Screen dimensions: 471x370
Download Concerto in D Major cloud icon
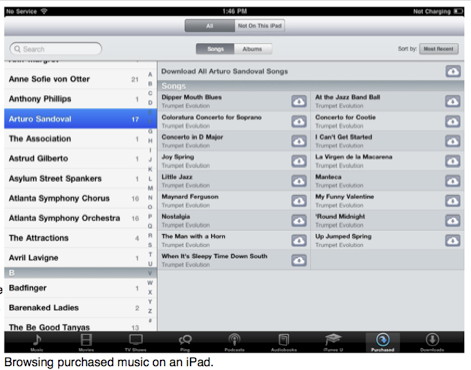point(299,141)
